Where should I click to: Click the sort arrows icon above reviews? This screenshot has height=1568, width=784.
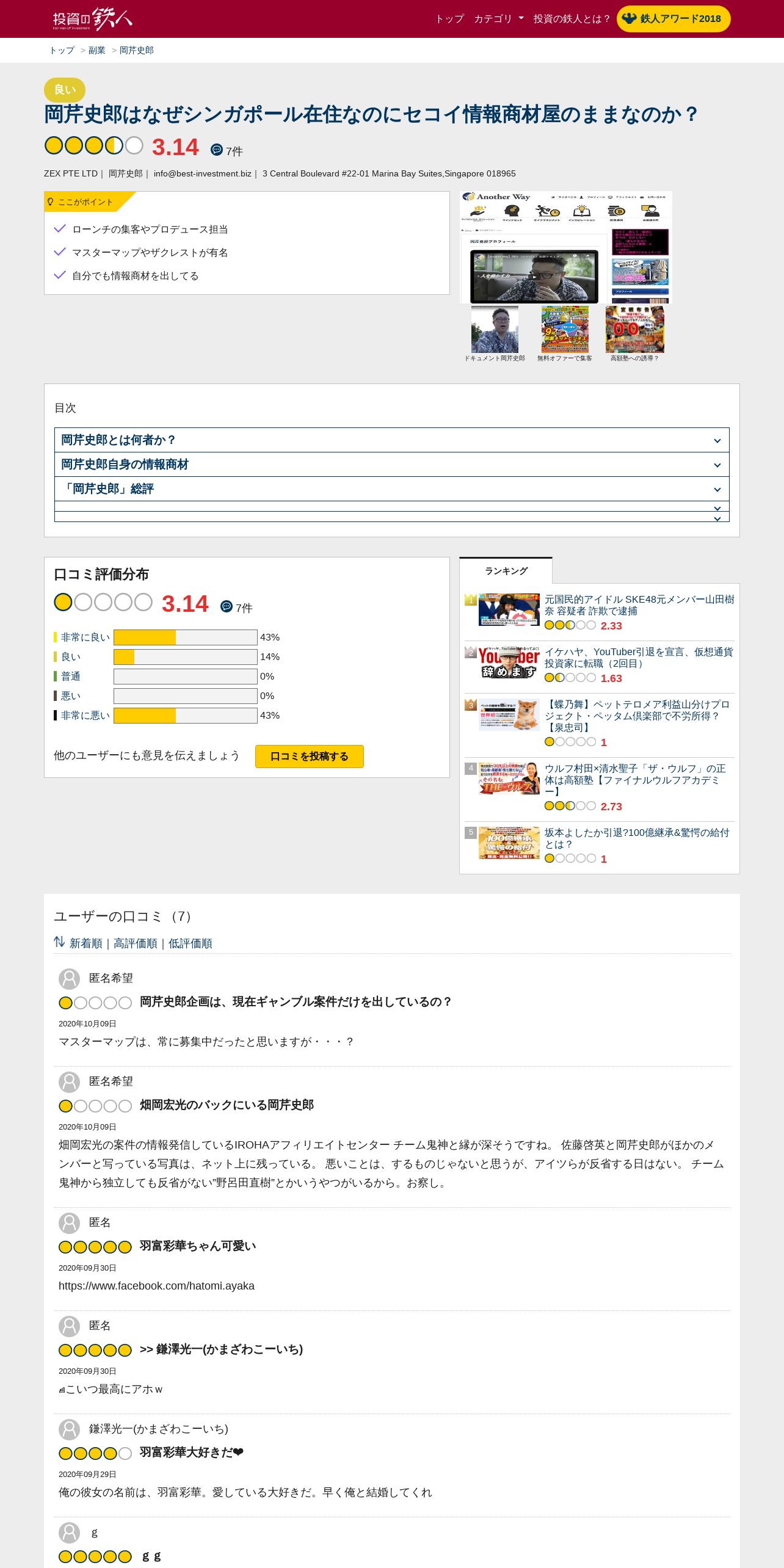click(x=59, y=942)
